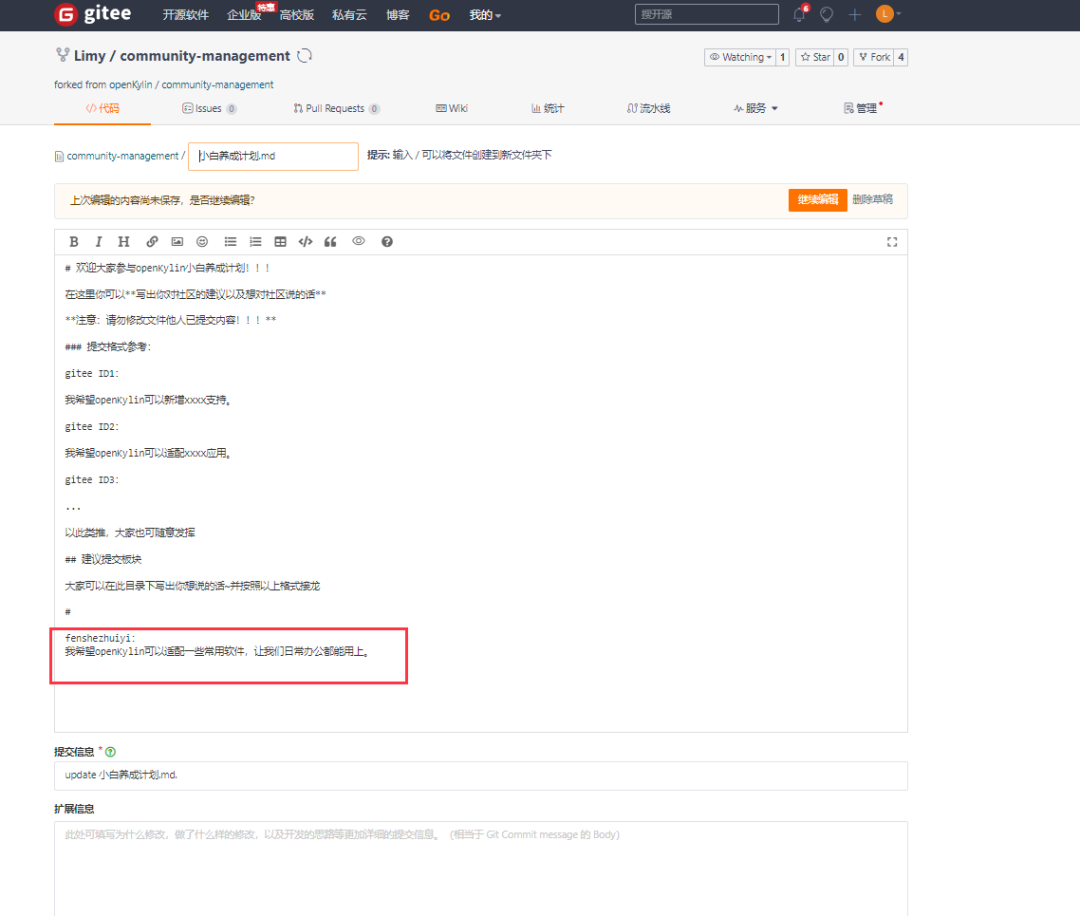Click the Watching count 1
The height and width of the screenshot is (916, 1080).
coord(782,57)
